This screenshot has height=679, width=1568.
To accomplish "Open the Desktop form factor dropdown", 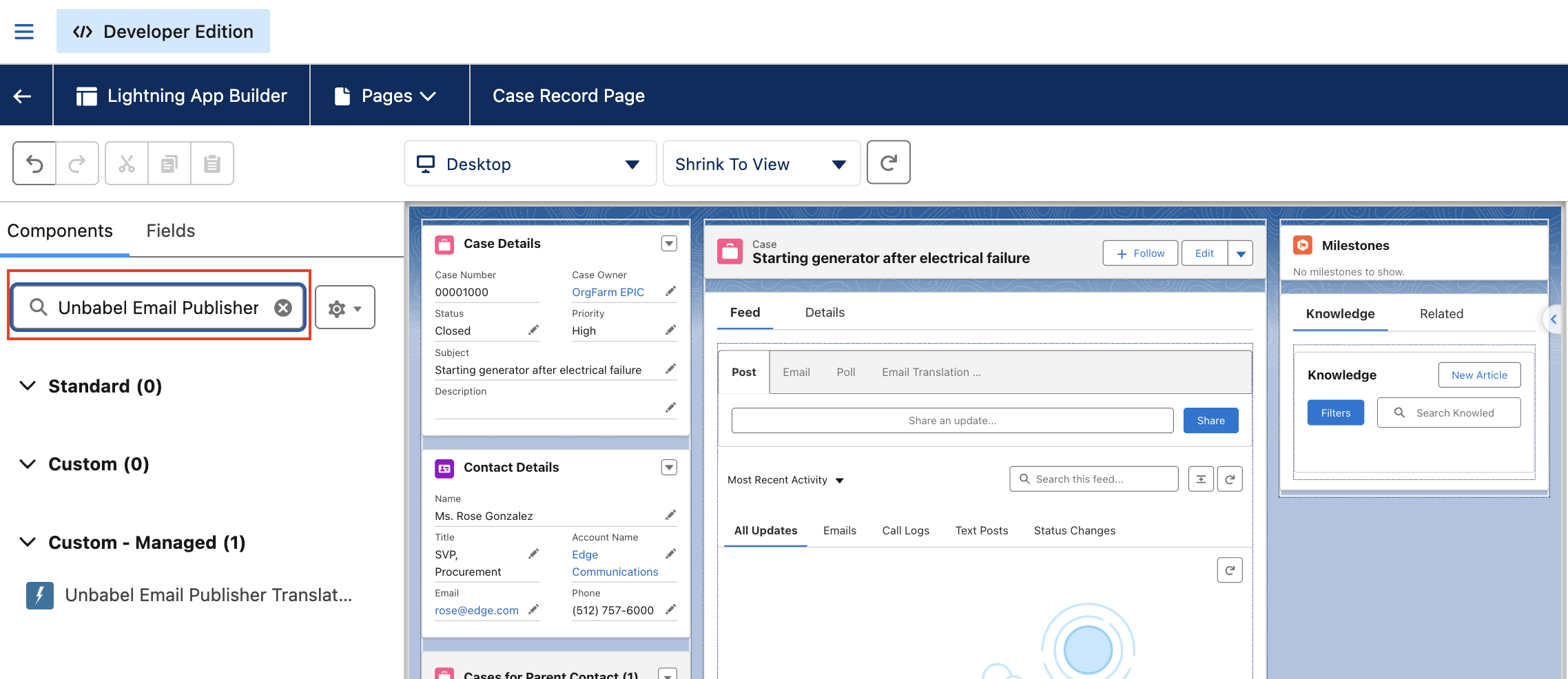I will point(530,164).
